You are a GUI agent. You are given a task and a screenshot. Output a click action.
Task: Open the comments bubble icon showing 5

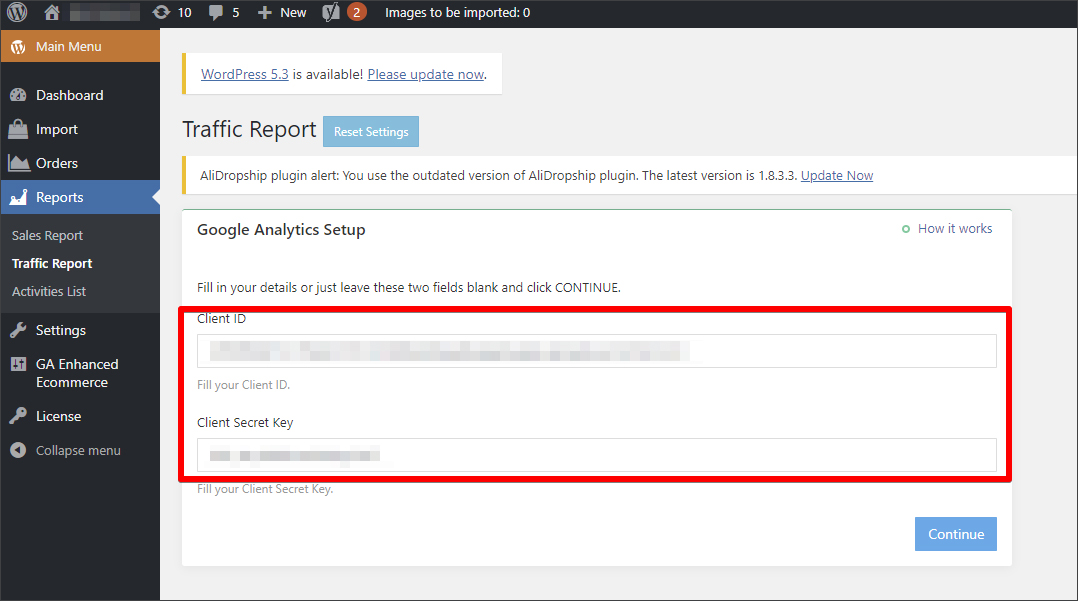click(x=216, y=12)
